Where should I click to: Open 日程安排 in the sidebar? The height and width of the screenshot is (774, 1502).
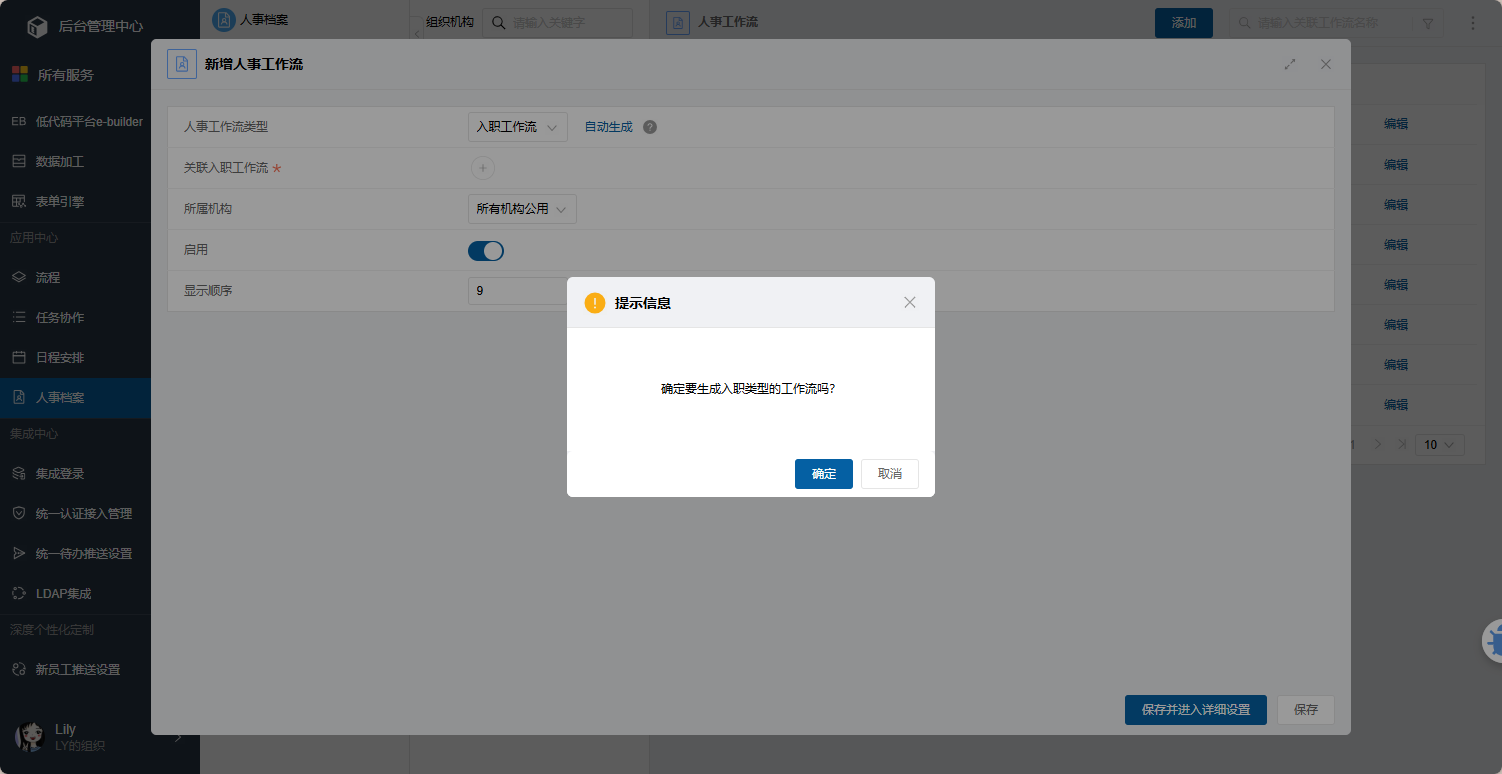pos(60,357)
